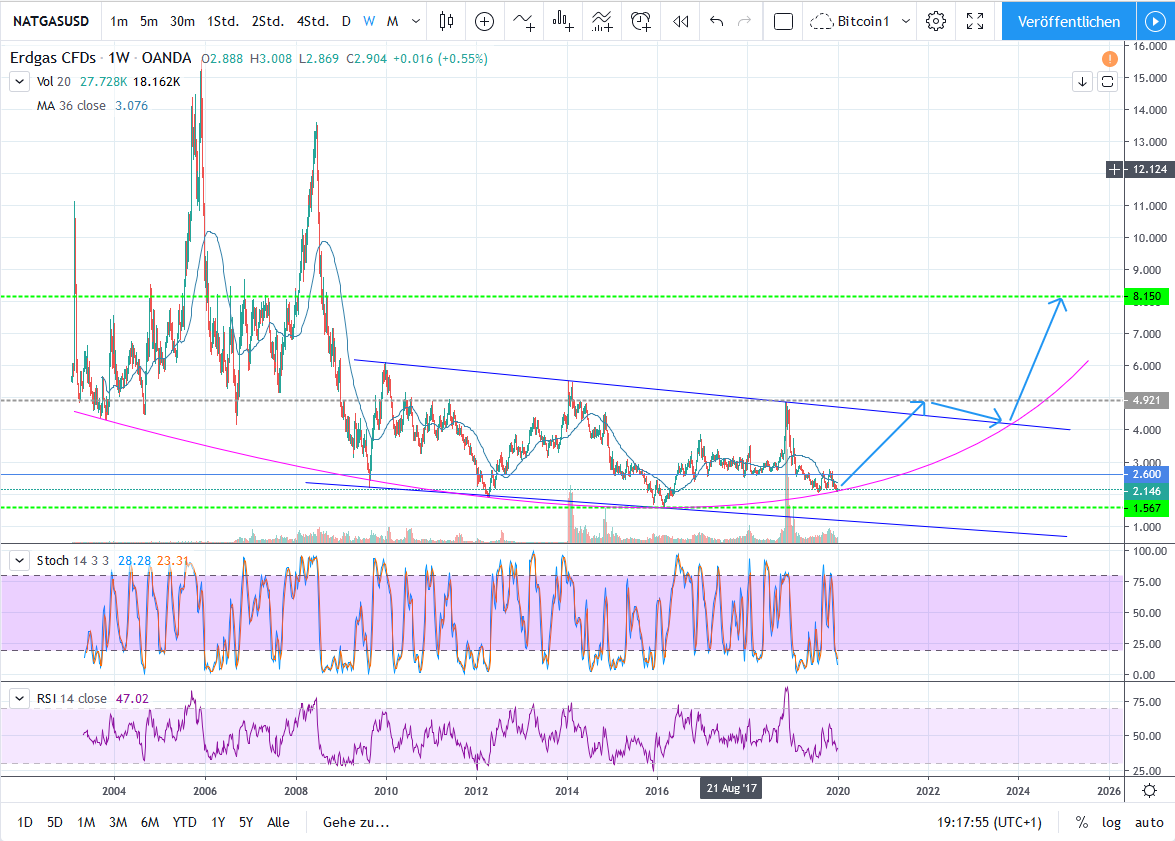Collapse the main chart indicator legend
The width and height of the screenshot is (1175, 841).
pos(19,82)
